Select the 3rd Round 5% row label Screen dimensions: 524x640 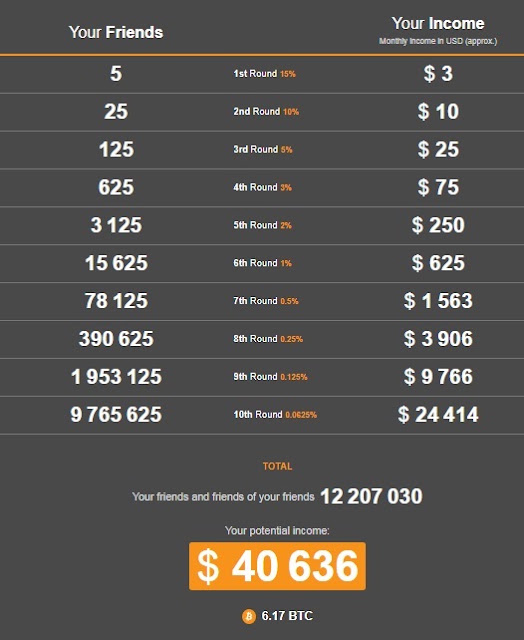(263, 149)
